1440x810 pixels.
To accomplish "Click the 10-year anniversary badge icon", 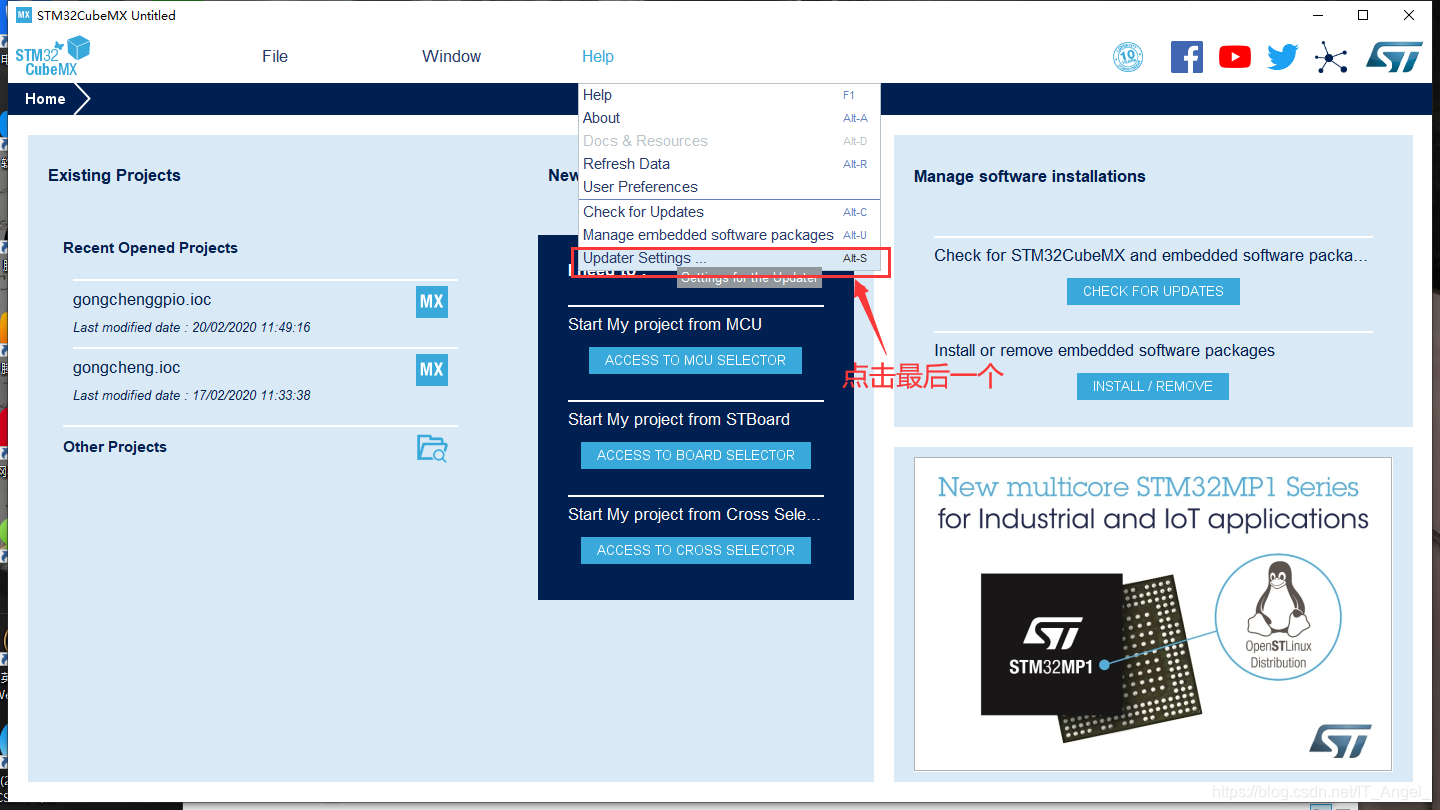I will click(x=1128, y=57).
